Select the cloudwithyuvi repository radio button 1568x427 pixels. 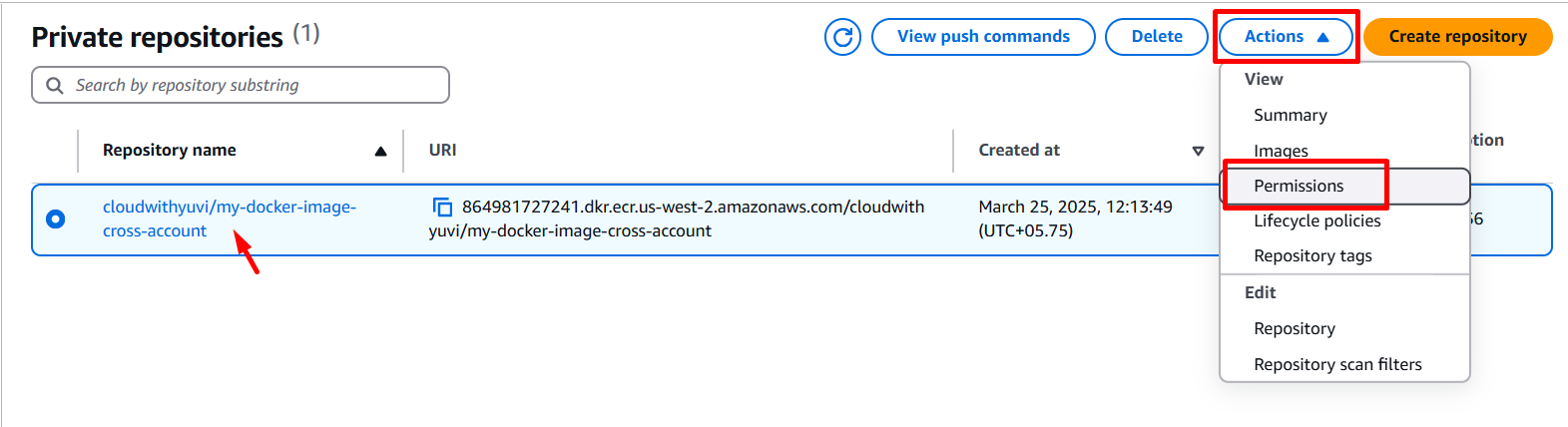(x=56, y=218)
